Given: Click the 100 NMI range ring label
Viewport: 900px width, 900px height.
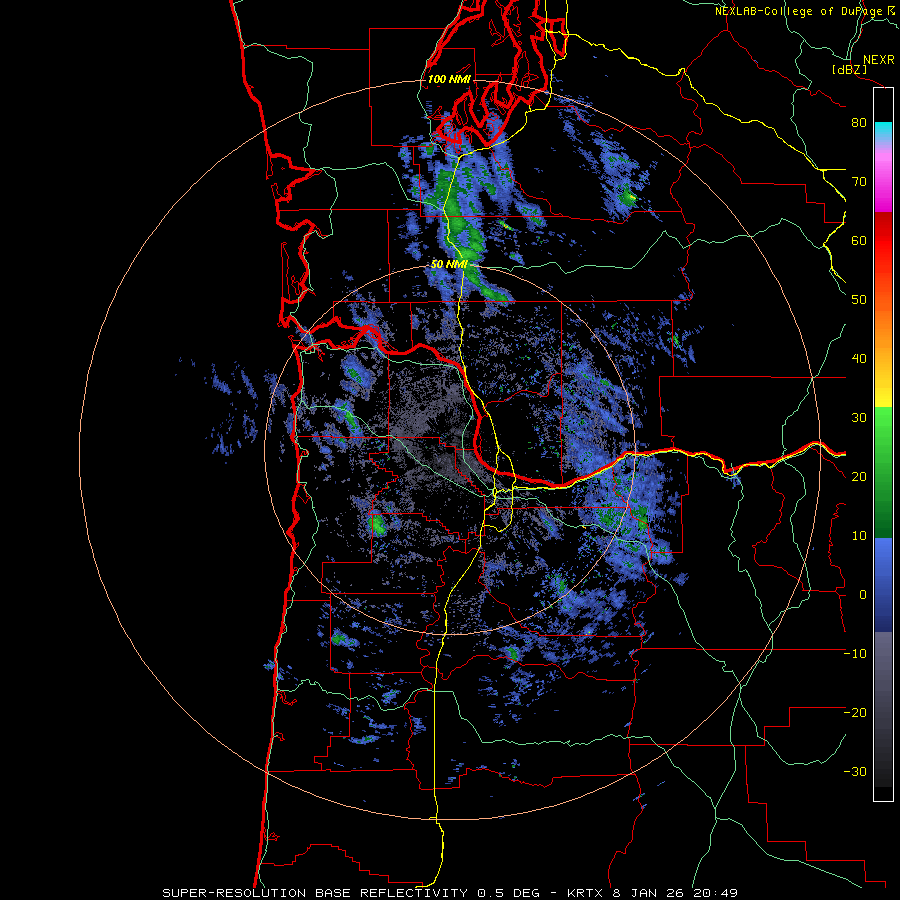Looking at the screenshot, I should click(449, 79).
